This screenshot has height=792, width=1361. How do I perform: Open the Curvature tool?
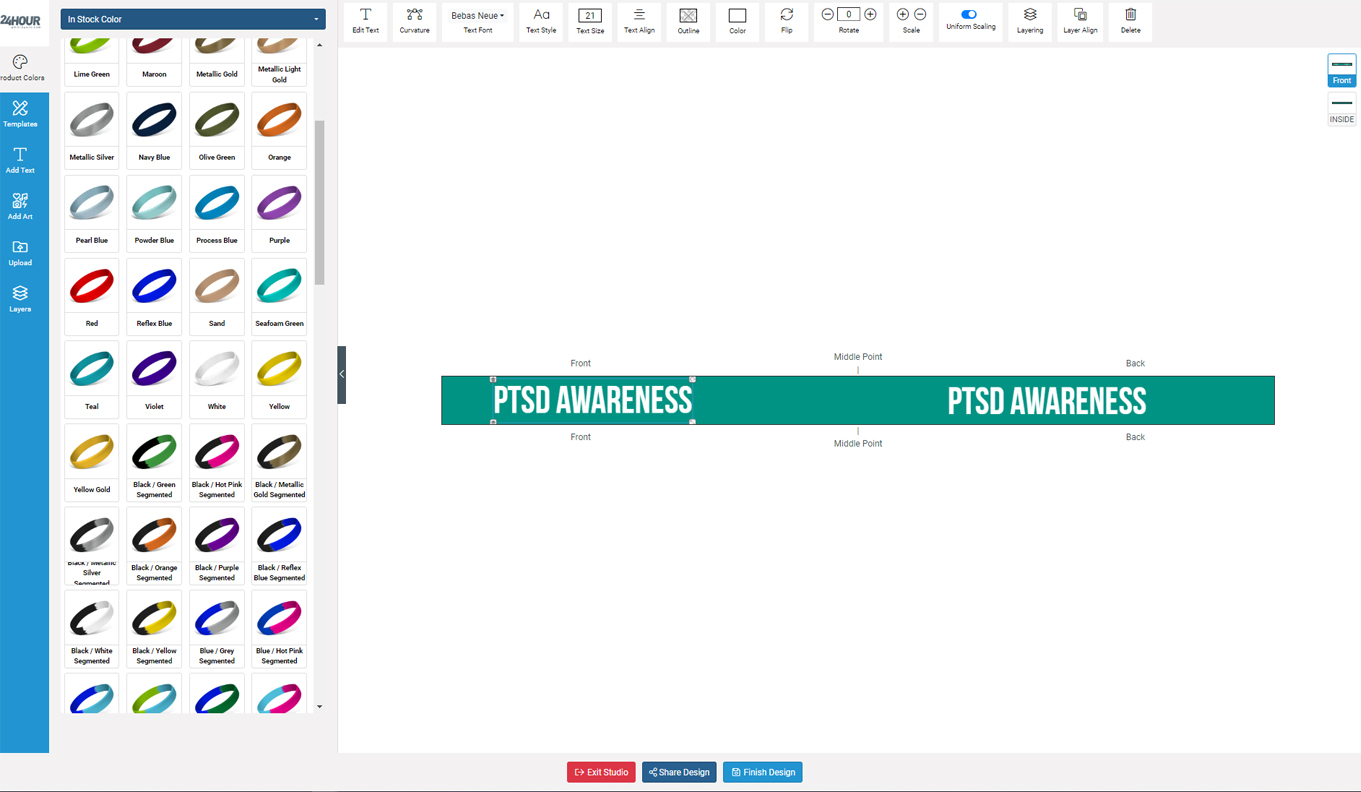414,21
